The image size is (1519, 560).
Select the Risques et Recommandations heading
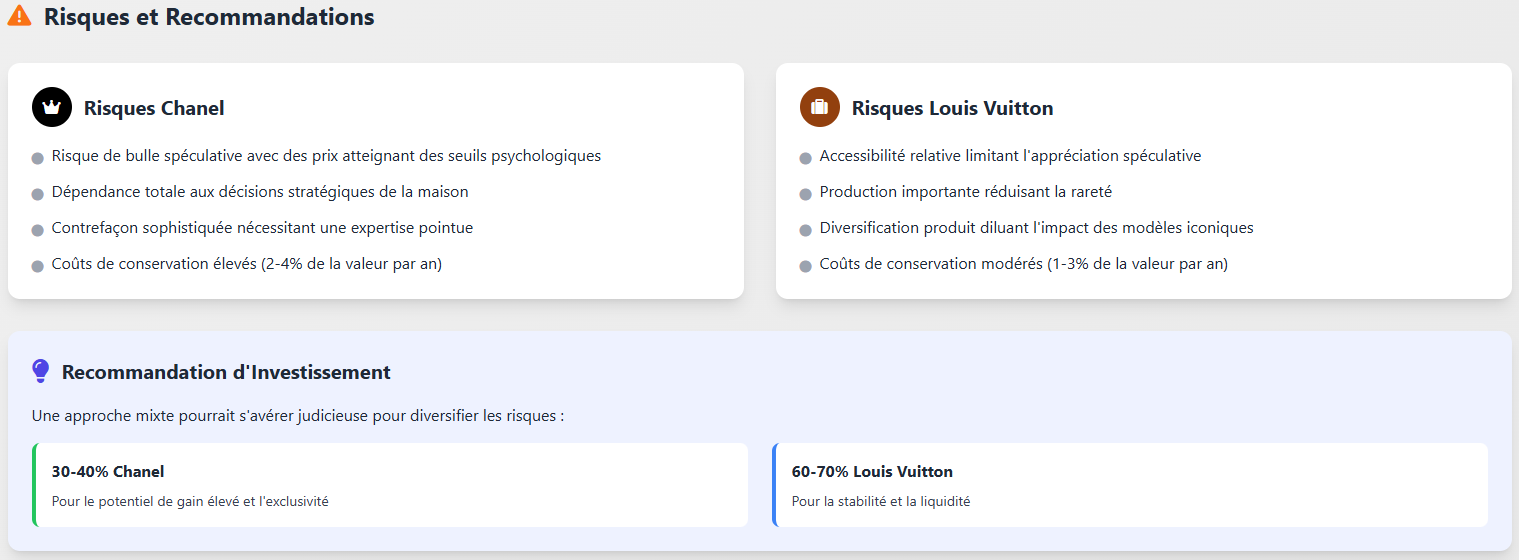pyautogui.click(x=209, y=17)
